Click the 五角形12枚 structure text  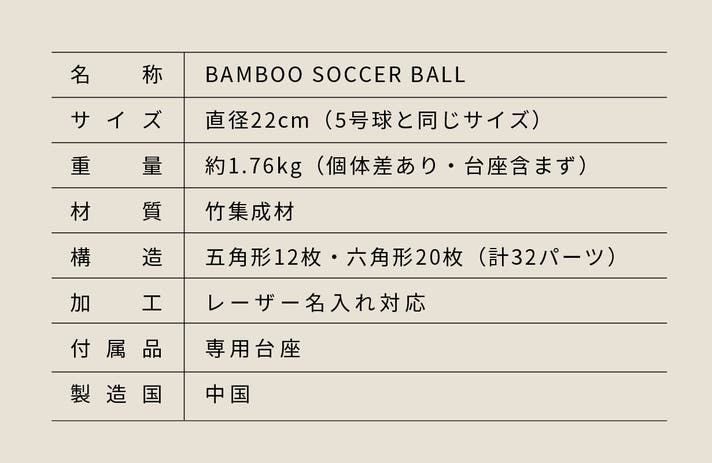[263, 257]
